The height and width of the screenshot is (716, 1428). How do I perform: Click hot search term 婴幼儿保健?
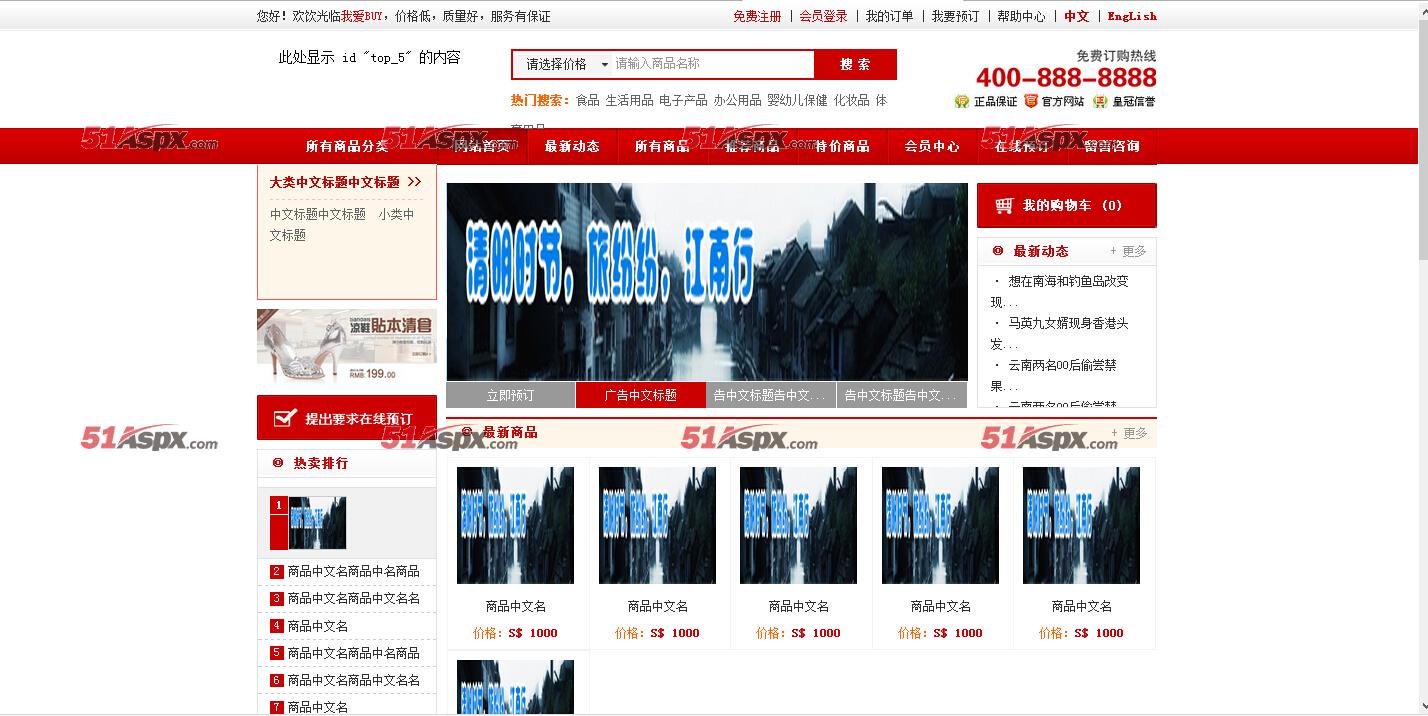[797, 100]
